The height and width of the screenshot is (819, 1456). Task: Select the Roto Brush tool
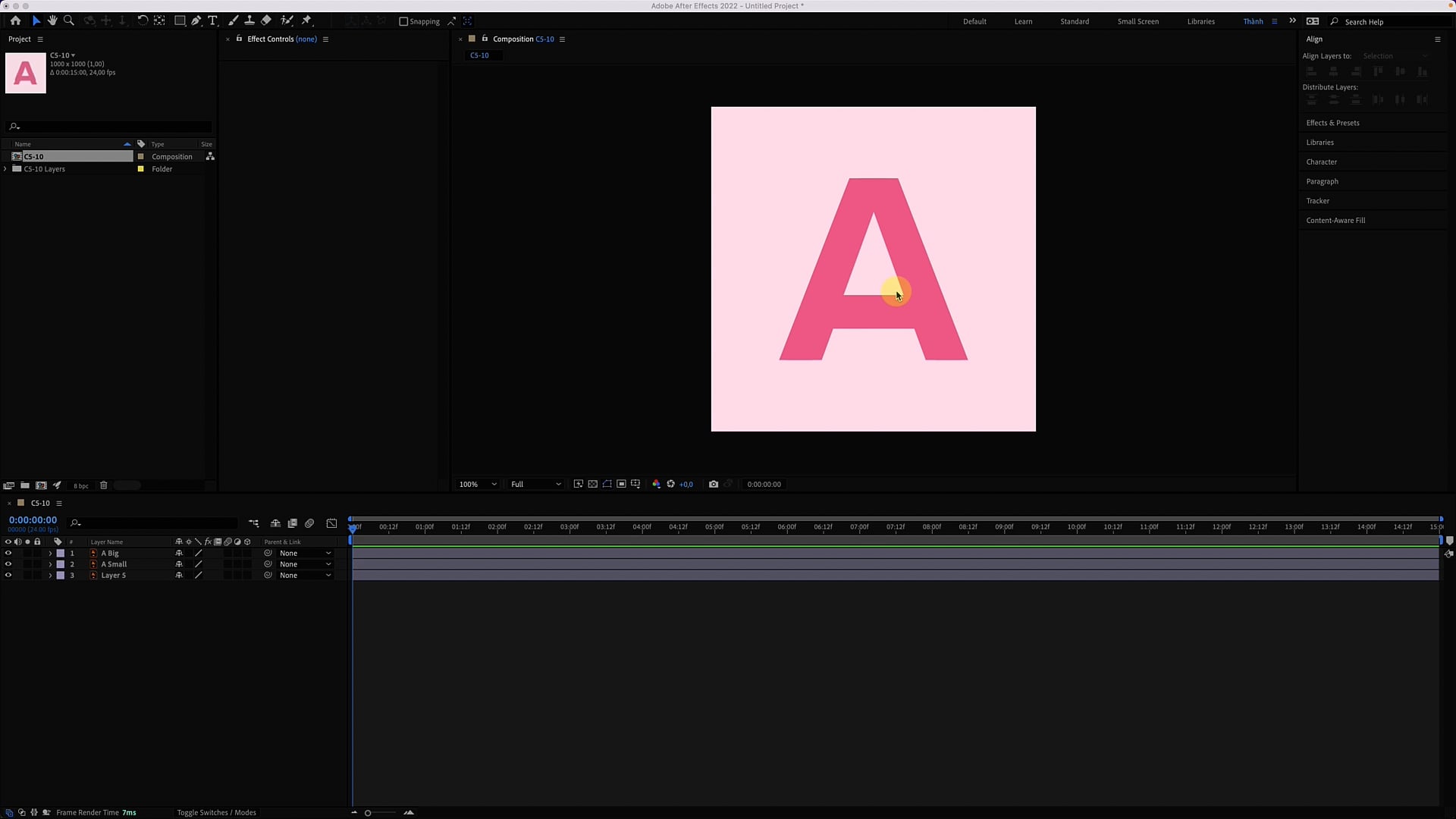point(287,20)
